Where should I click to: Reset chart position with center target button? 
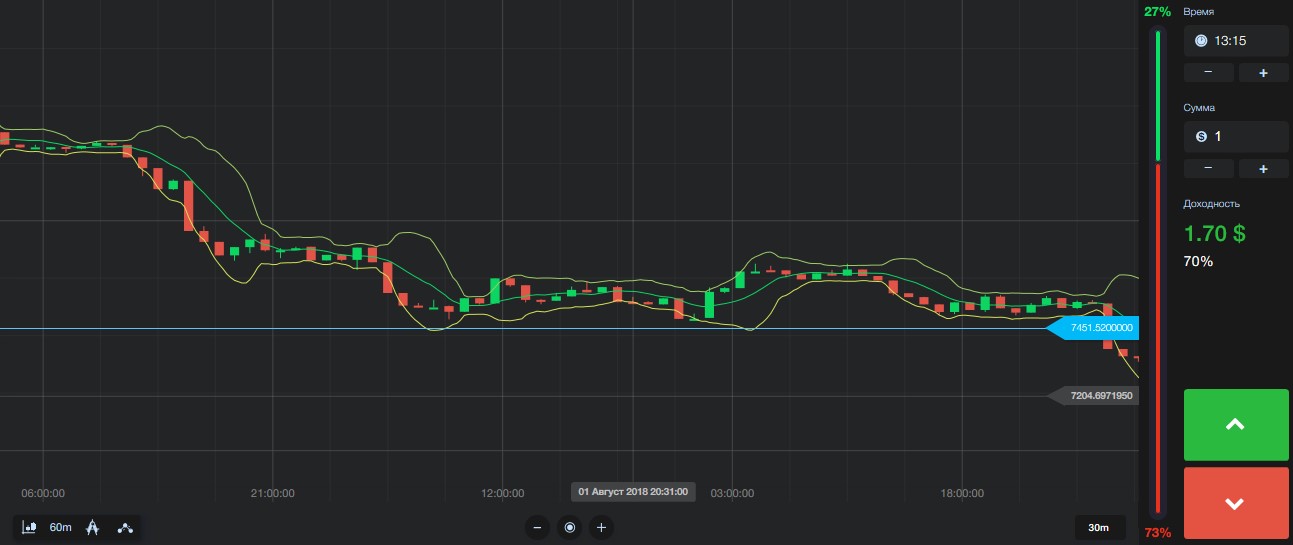[x=570, y=527]
